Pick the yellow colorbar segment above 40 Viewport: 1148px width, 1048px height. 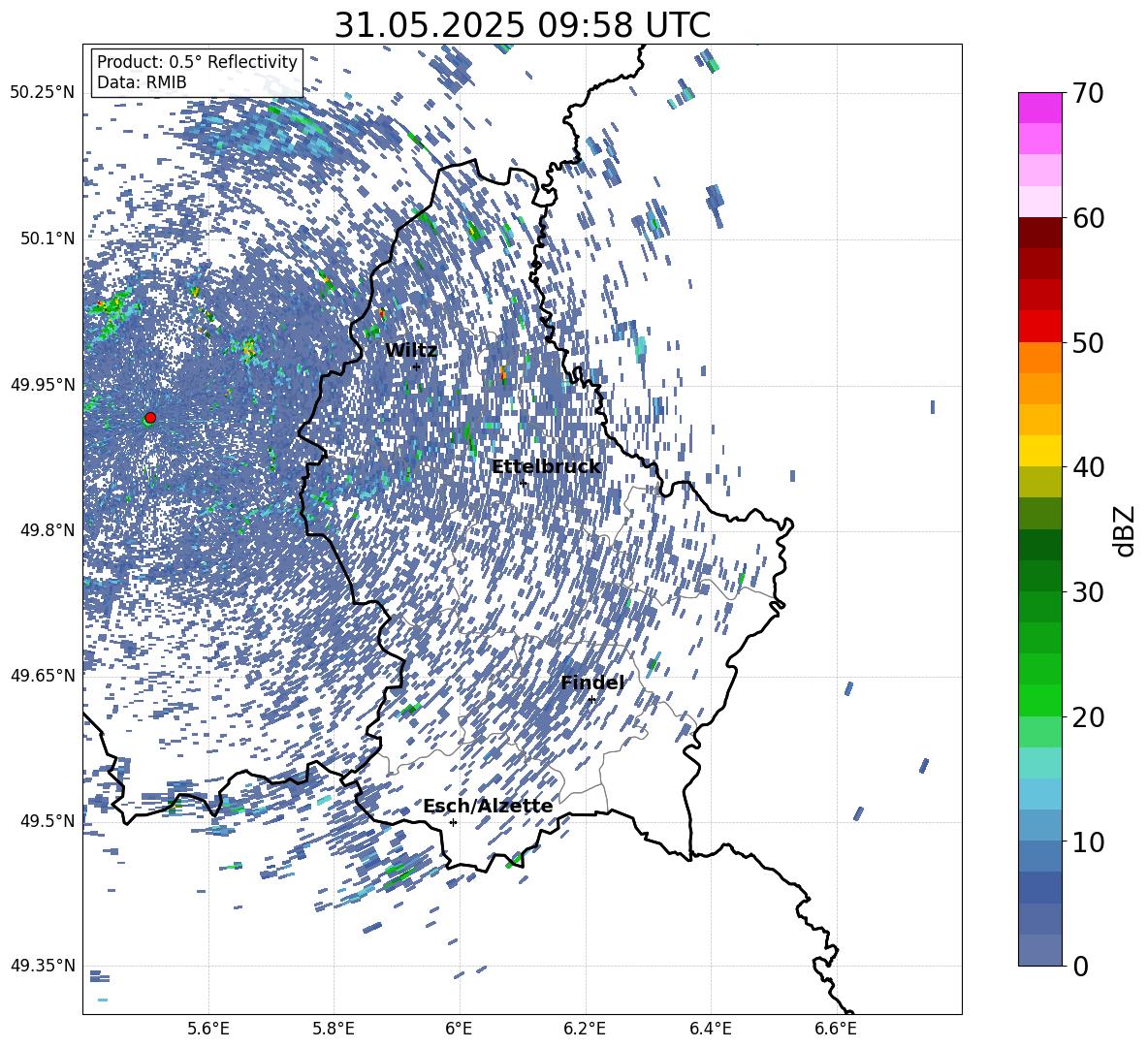pos(1039,451)
